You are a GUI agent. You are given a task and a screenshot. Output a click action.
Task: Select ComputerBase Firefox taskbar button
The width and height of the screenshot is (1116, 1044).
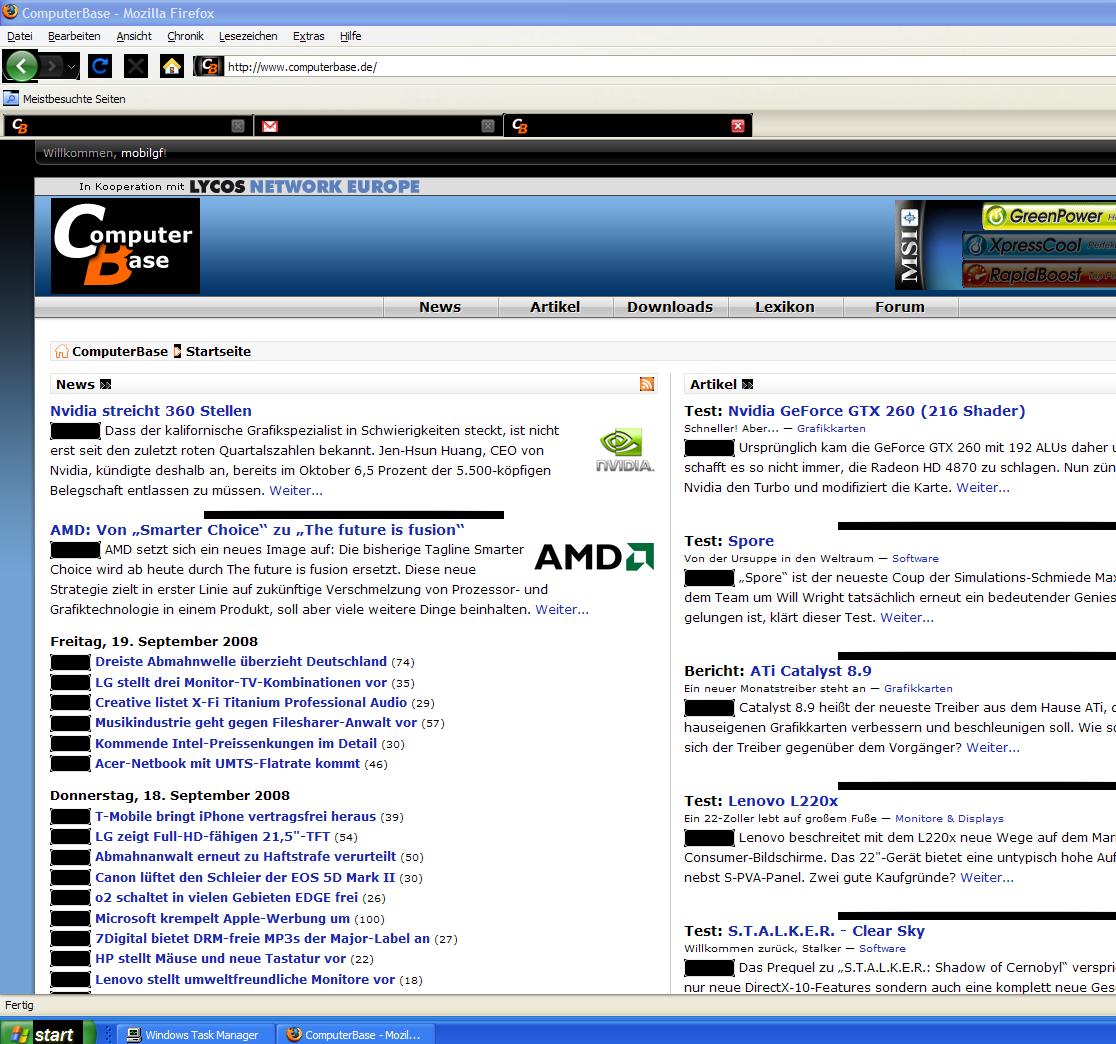[354, 1035]
